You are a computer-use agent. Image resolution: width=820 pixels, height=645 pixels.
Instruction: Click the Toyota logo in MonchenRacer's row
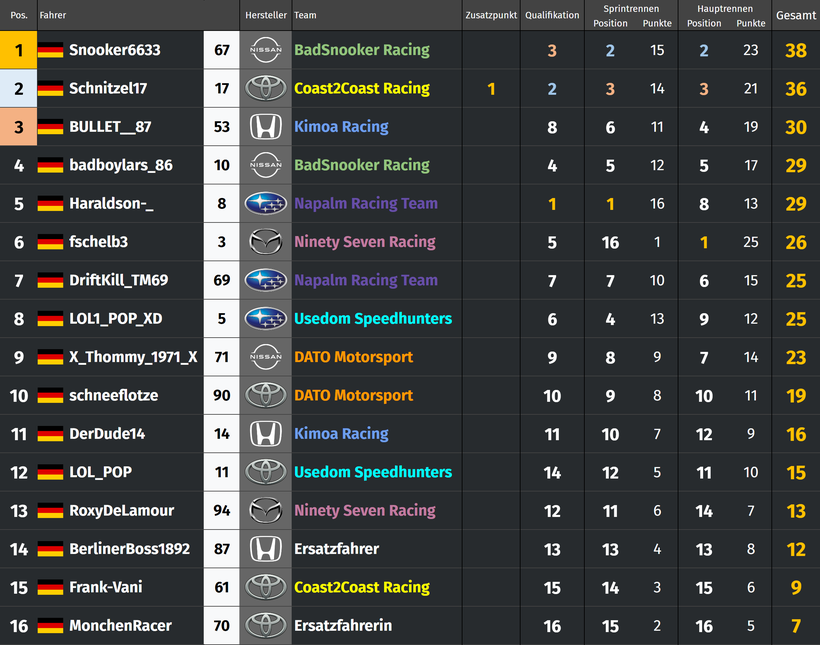(x=266, y=626)
